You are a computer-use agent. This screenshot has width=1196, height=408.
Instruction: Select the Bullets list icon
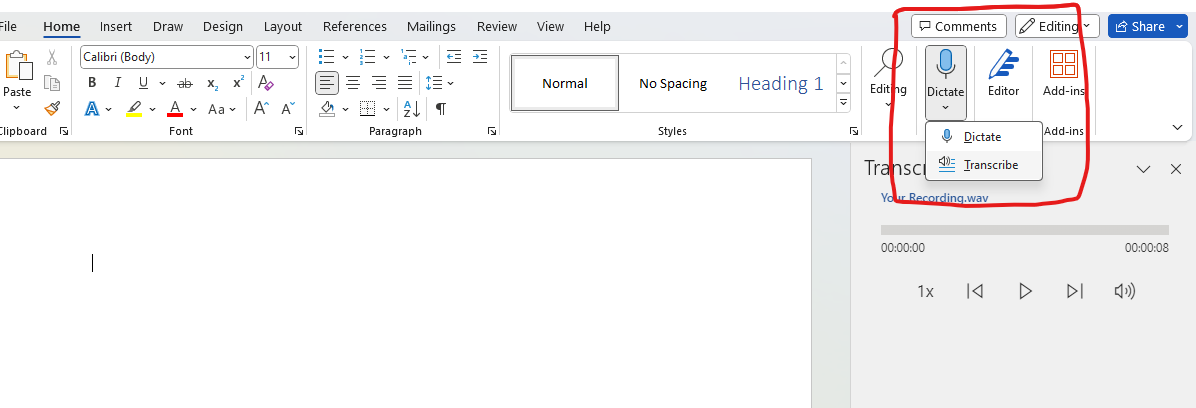click(326, 57)
